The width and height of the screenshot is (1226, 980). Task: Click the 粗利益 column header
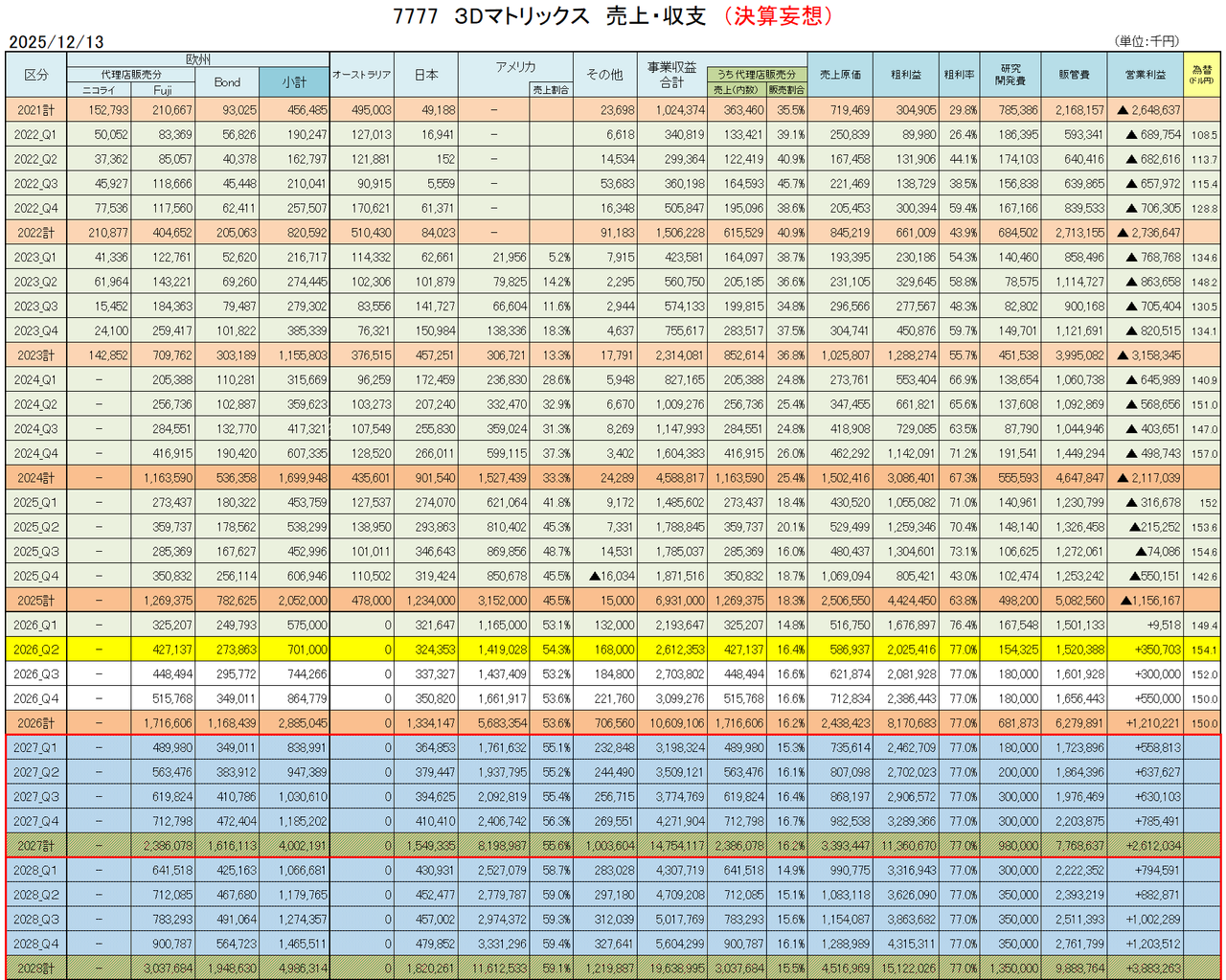(906, 75)
